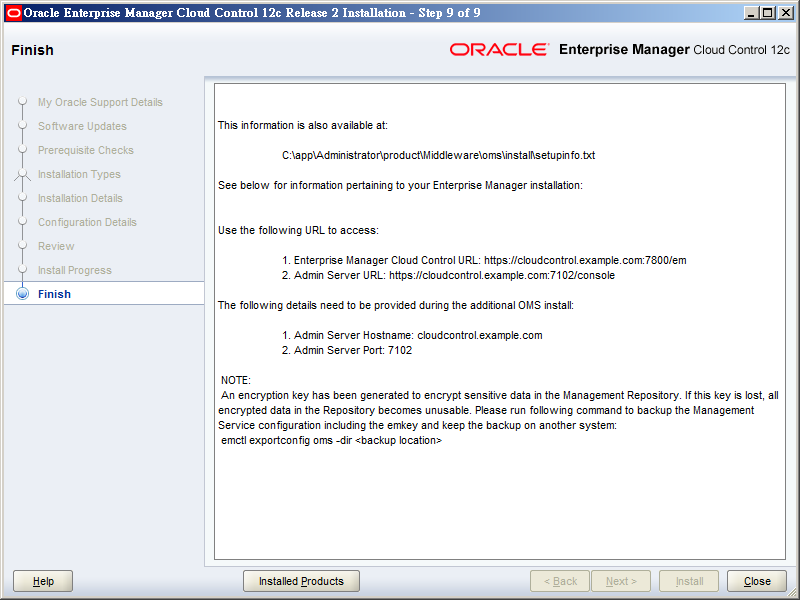Image resolution: width=800 pixels, height=600 pixels.
Task: Click the NOTE: label text
Action: coord(236,380)
